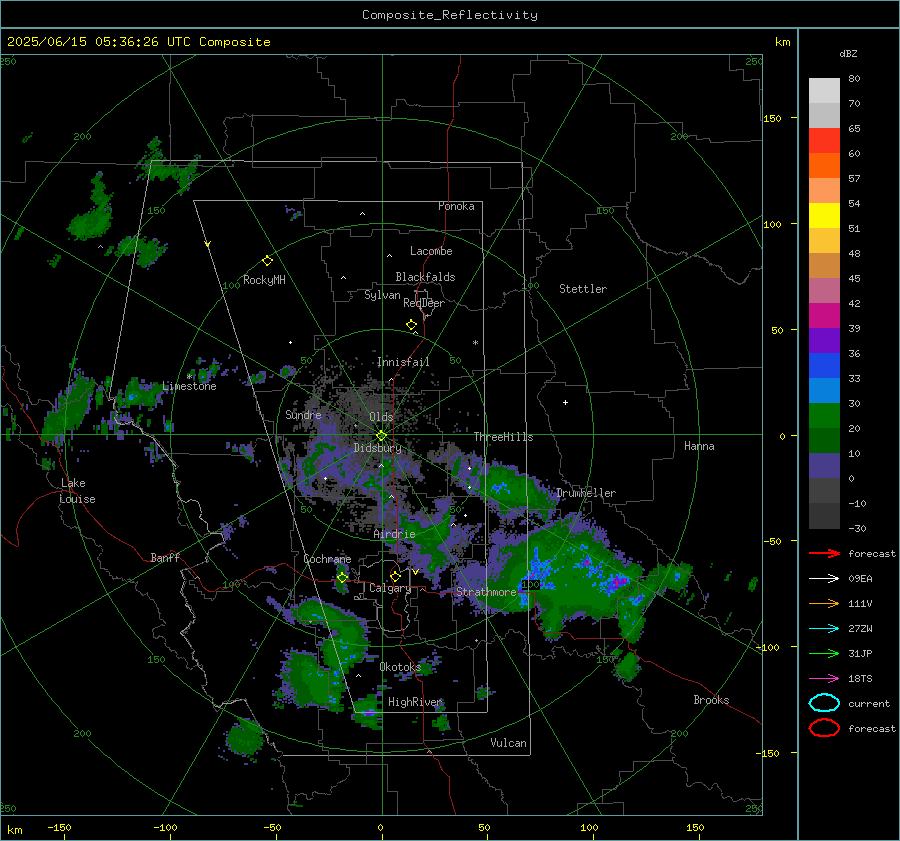Click the white asterisk marker east of Innisfail

475,343
